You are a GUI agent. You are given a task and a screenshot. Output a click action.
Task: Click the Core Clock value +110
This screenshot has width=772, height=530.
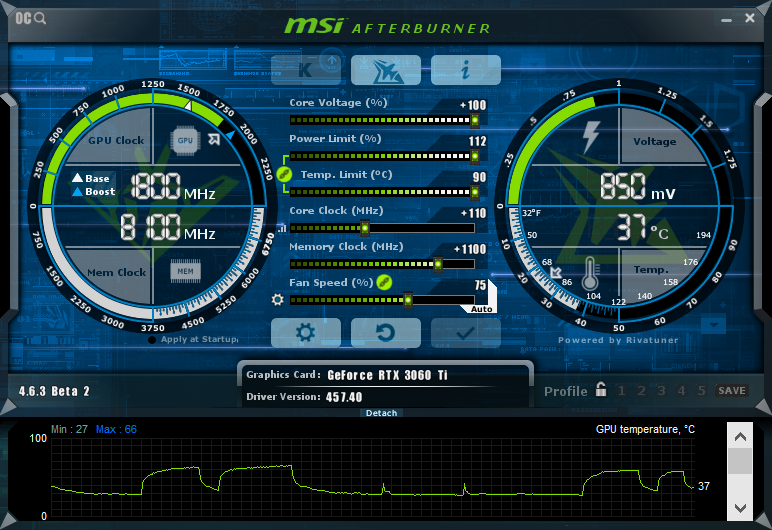pyautogui.click(x=474, y=213)
